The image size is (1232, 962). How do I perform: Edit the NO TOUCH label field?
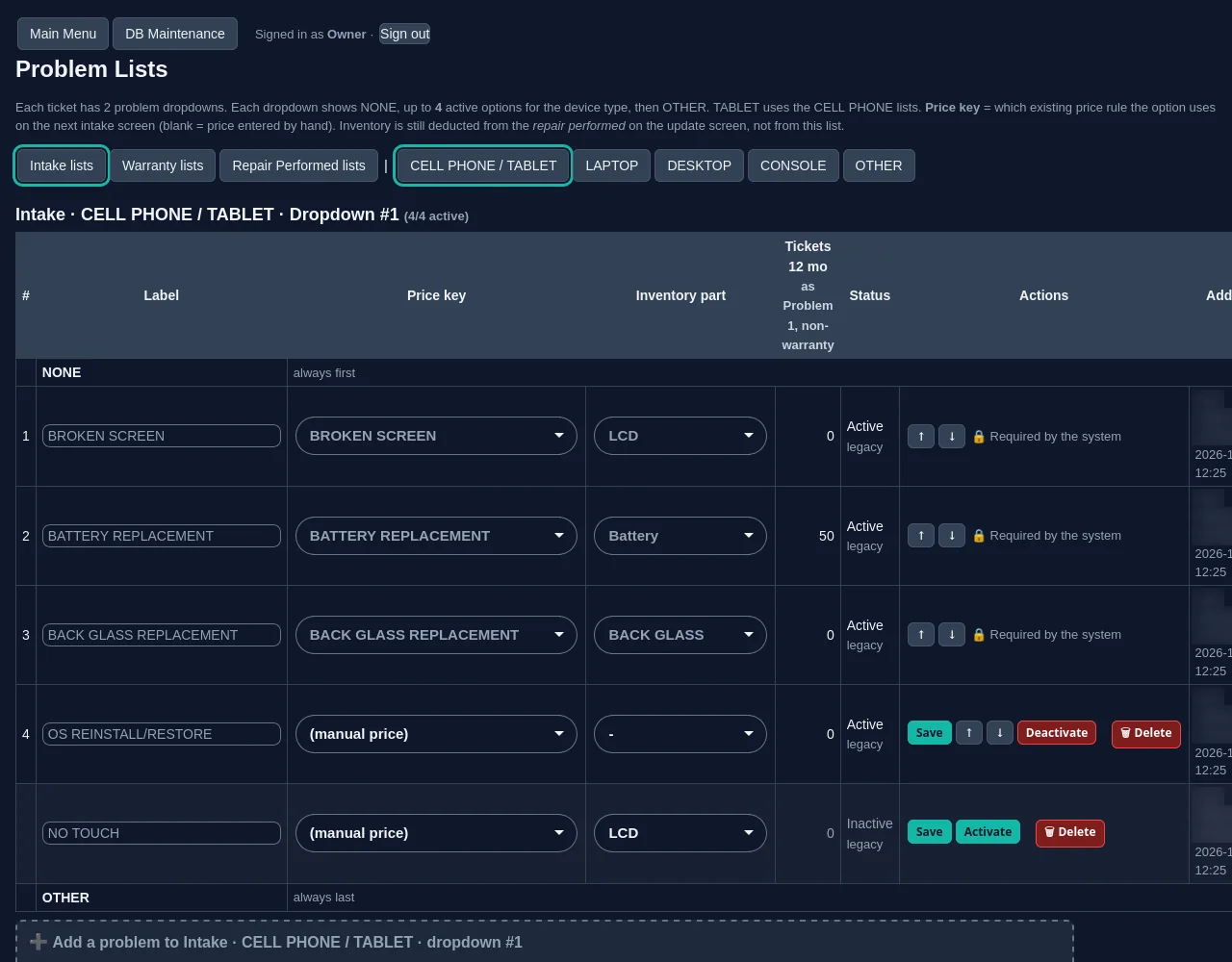point(162,833)
